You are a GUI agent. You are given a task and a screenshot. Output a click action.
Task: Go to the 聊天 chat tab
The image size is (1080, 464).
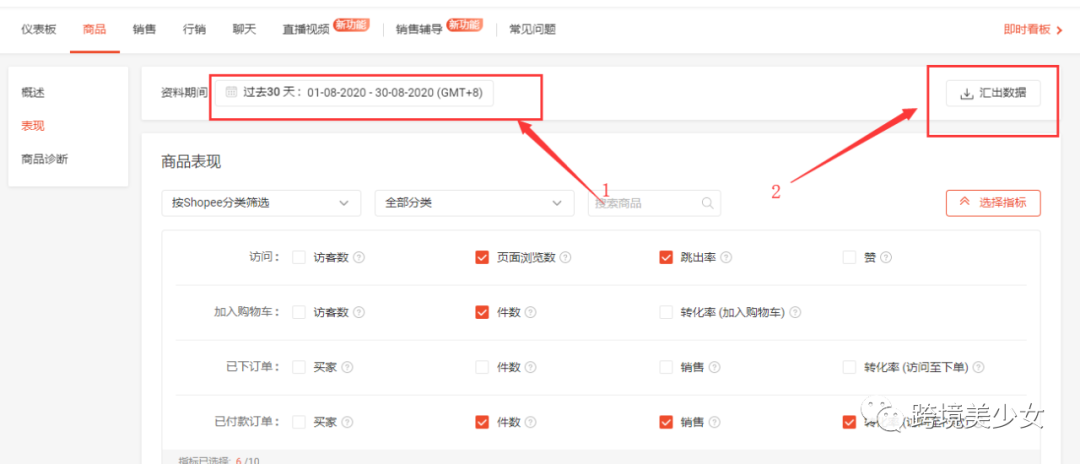coord(245,30)
